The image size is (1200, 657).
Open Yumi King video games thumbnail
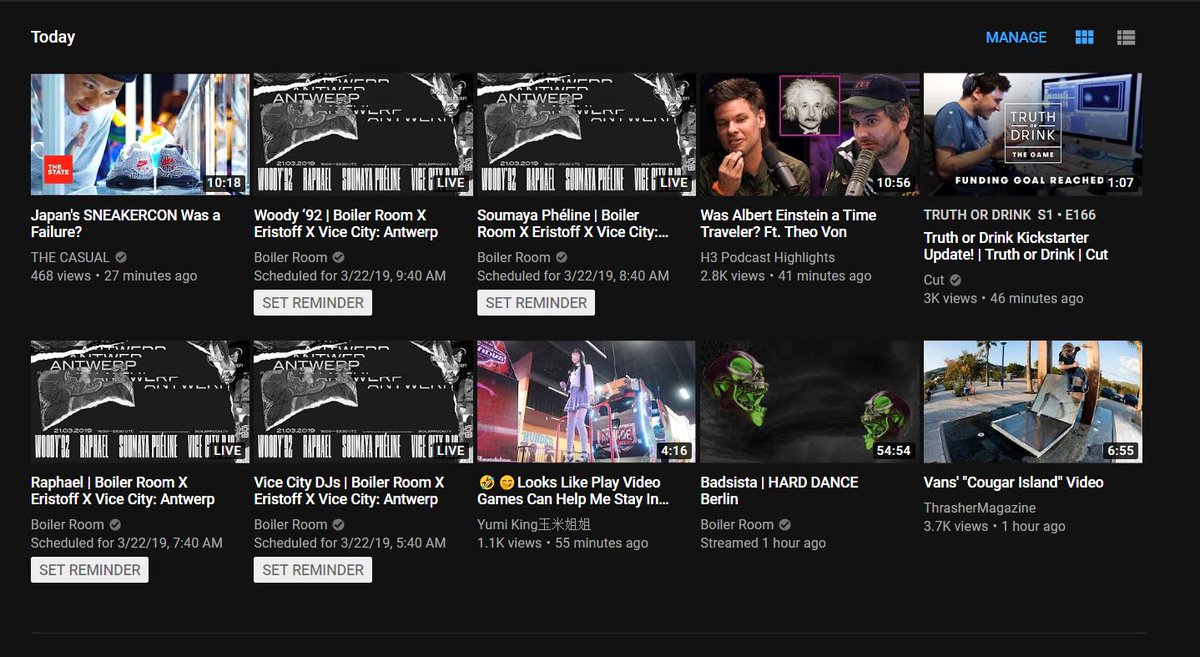point(586,401)
